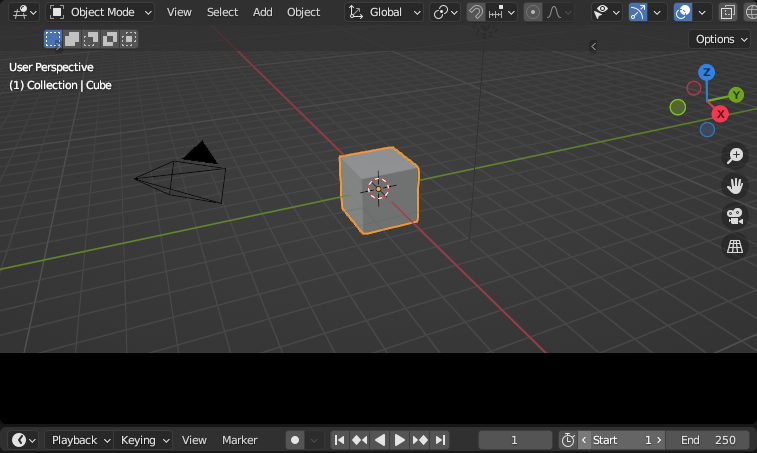757x453 pixels.
Task: Click the negative Y axis gizmo circle
Action: click(x=678, y=107)
